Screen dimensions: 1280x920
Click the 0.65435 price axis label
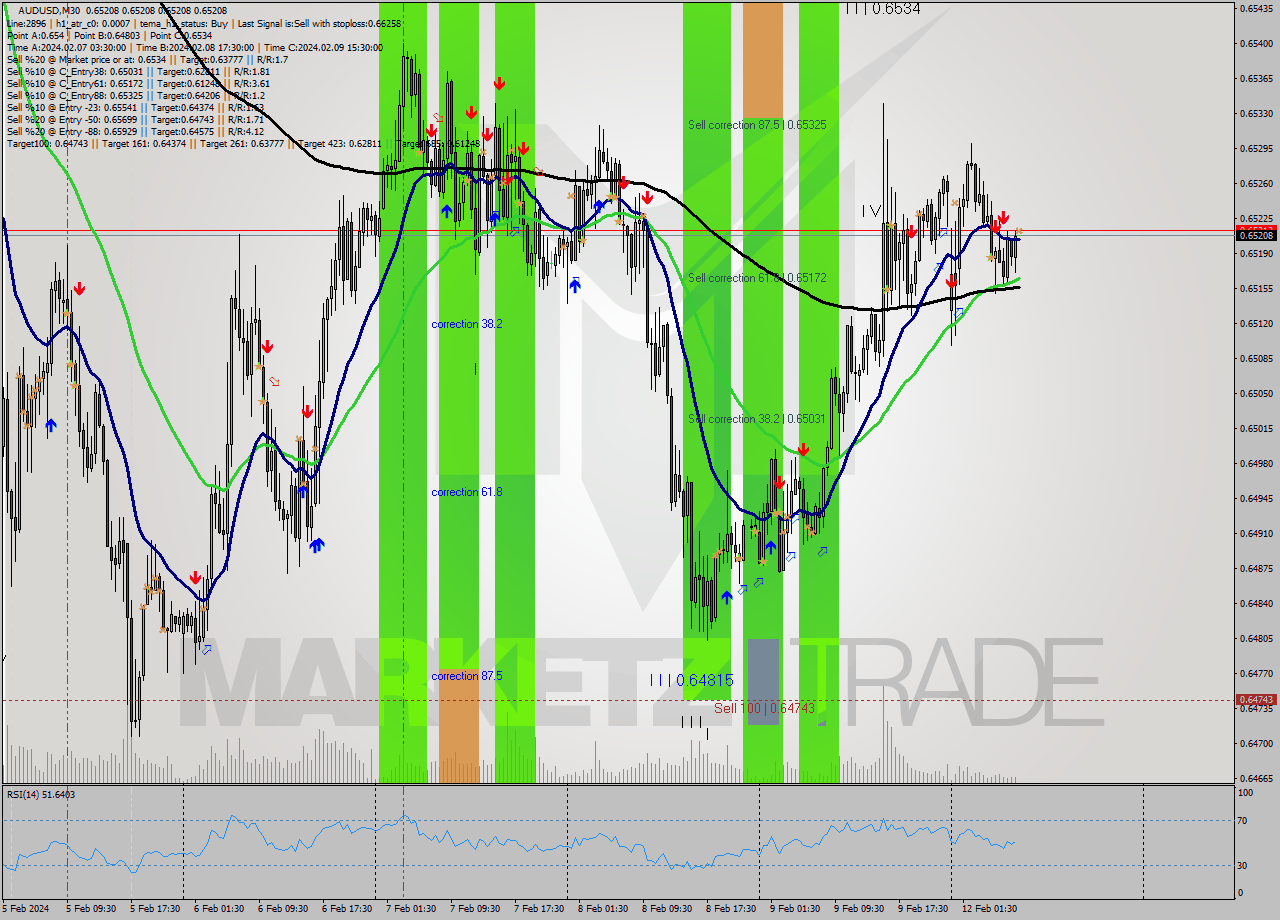point(1256,8)
